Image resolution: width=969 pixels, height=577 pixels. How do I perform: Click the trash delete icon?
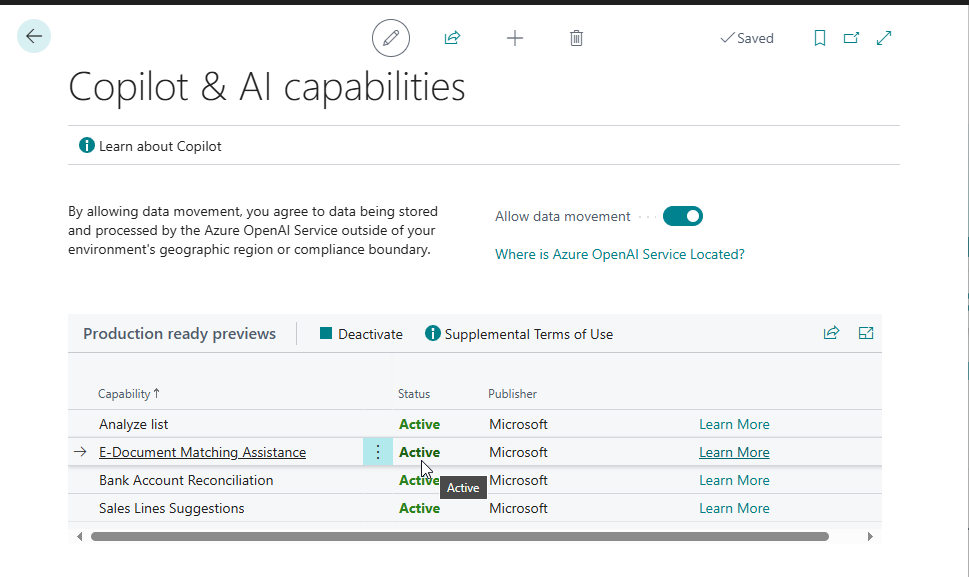coord(576,38)
